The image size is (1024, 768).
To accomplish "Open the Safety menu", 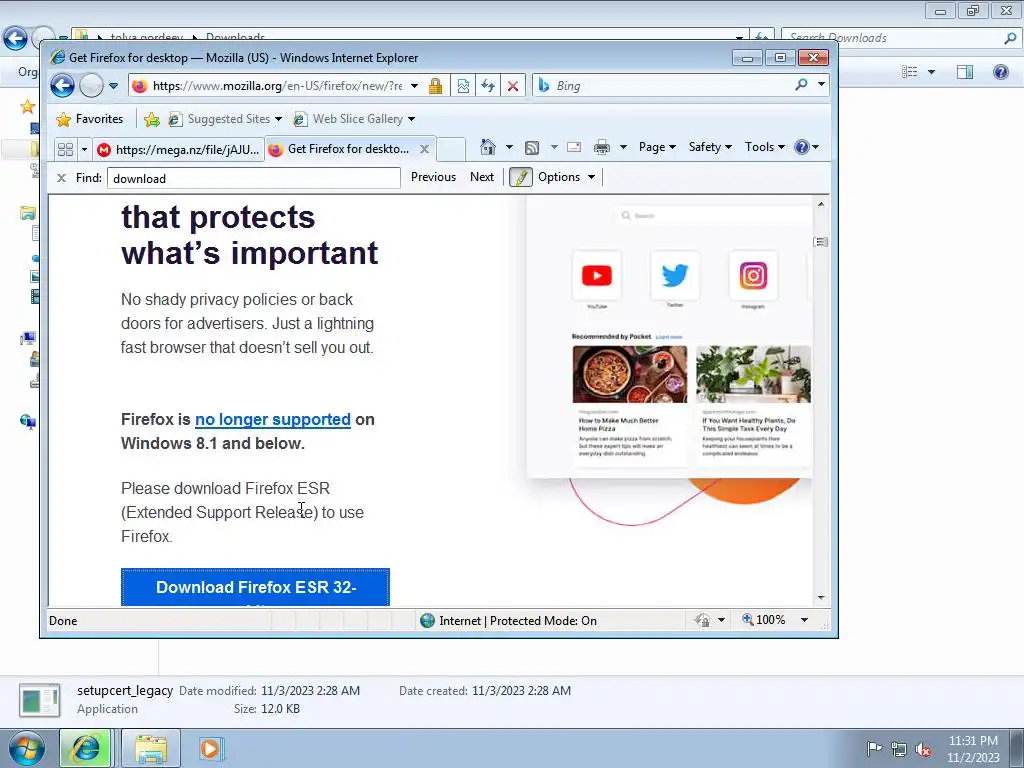I will (x=710, y=147).
